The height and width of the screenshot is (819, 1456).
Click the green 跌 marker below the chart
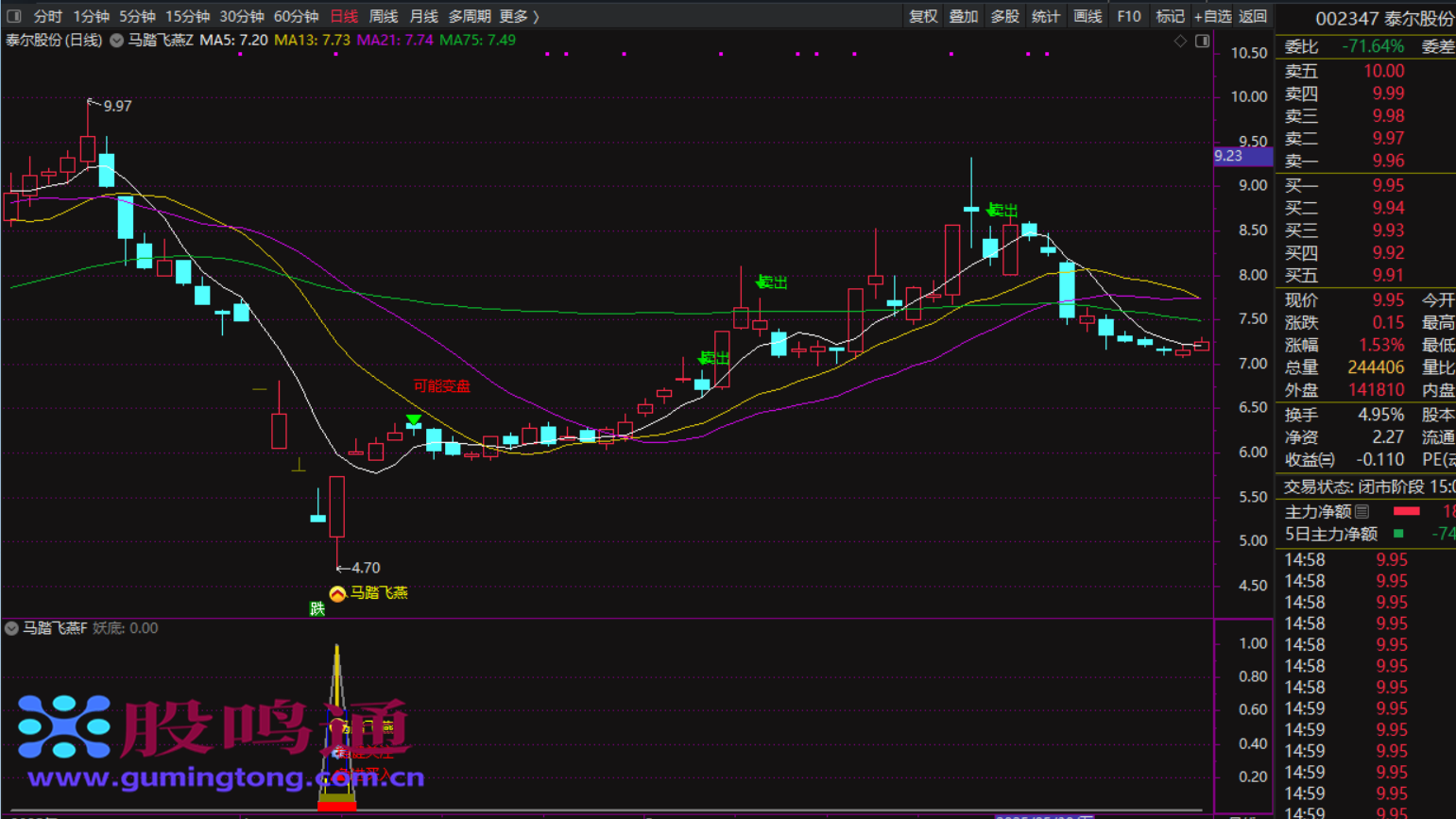[317, 609]
